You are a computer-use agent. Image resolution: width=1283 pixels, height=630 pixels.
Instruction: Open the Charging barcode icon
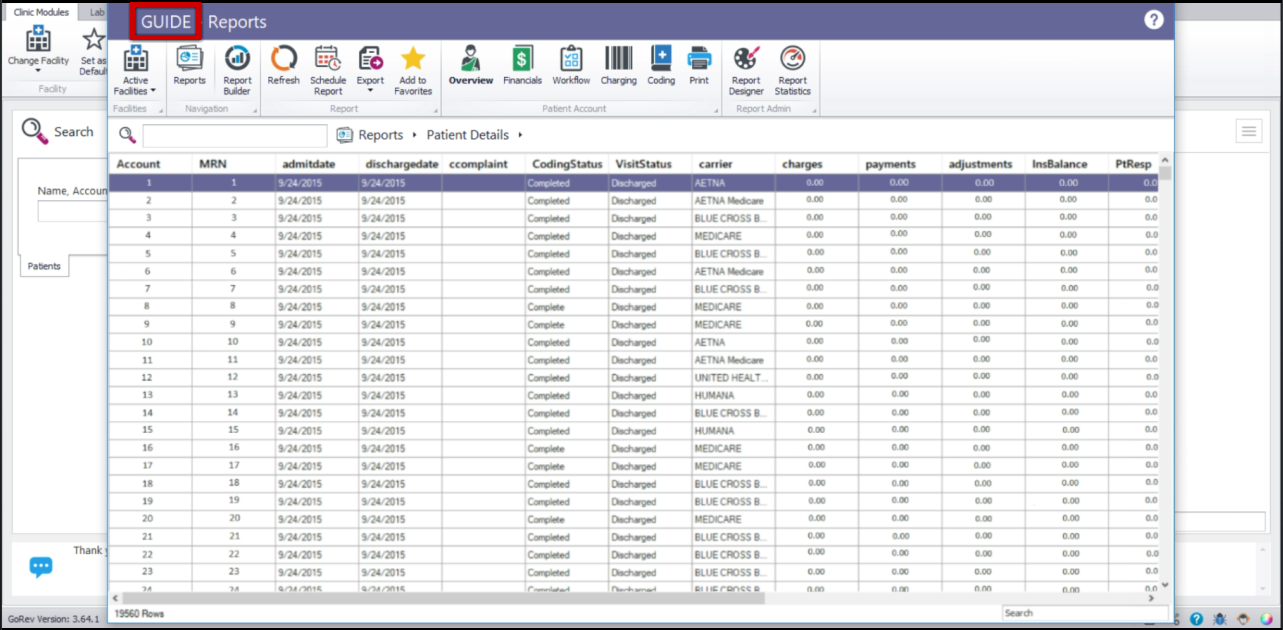tap(619, 66)
